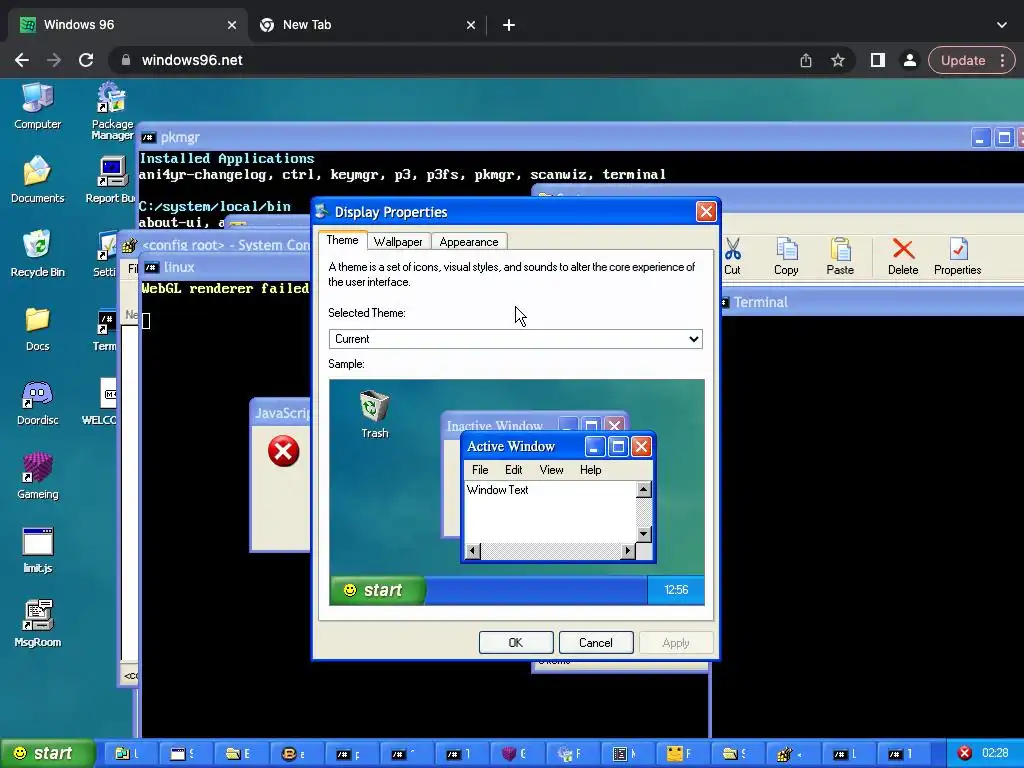Viewport: 1024px width, 768px height.
Task: Click the Paste toolbar icon
Action: [x=840, y=256]
